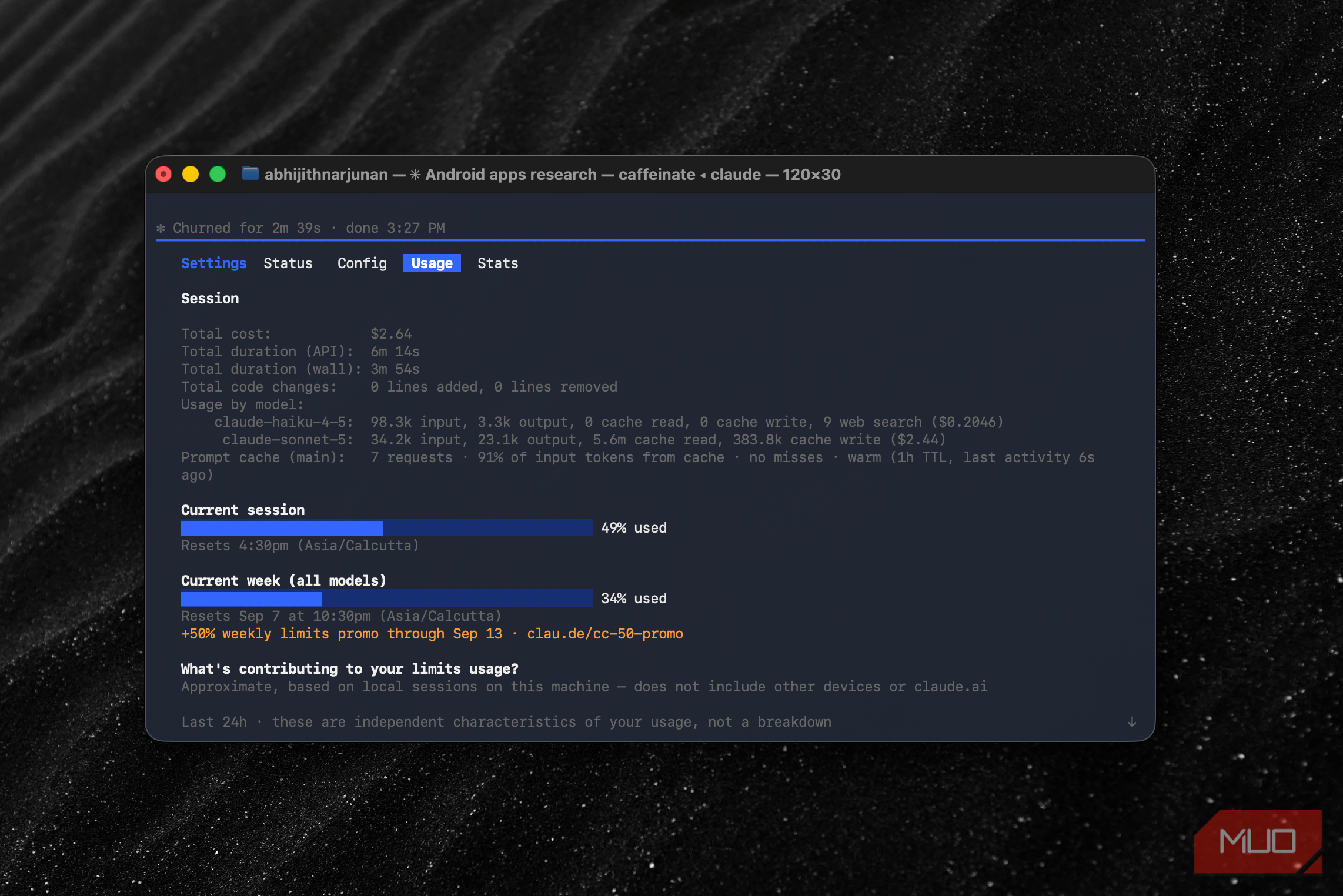This screenshot has height=896, width=1343.
Task: Click the '49% used' value
Action: [634, 528]
